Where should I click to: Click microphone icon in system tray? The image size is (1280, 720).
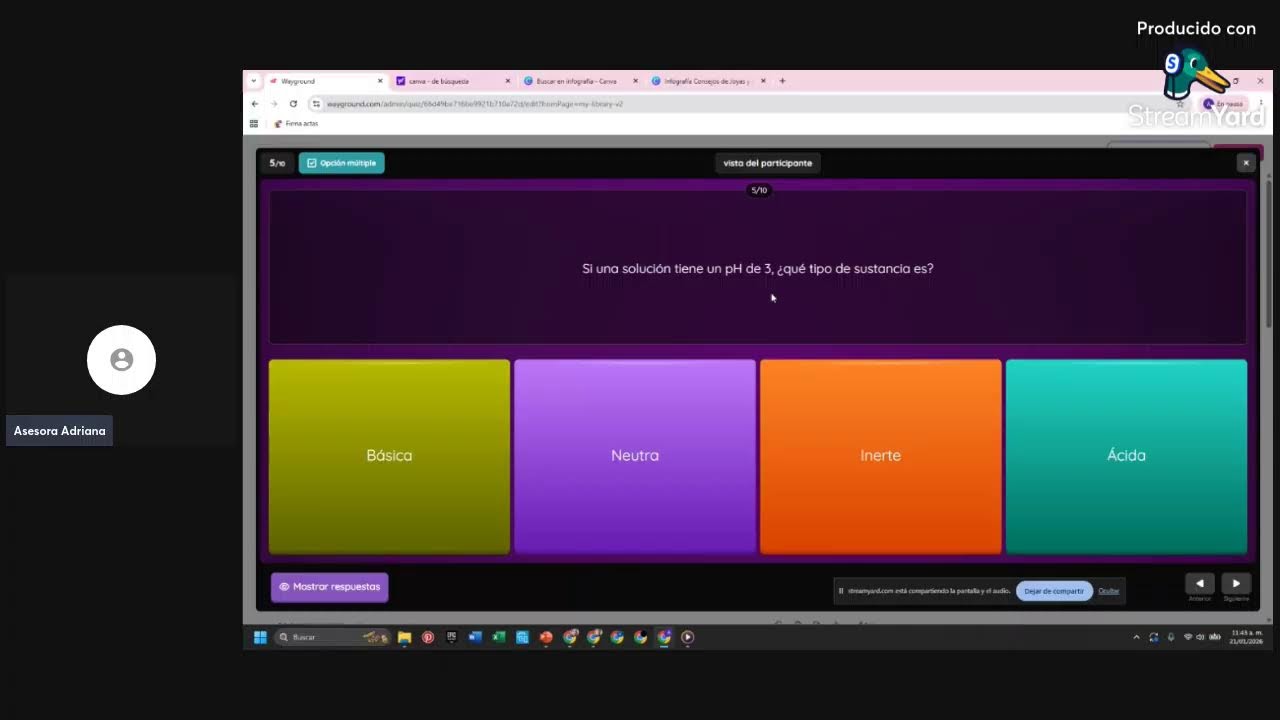1171,637
